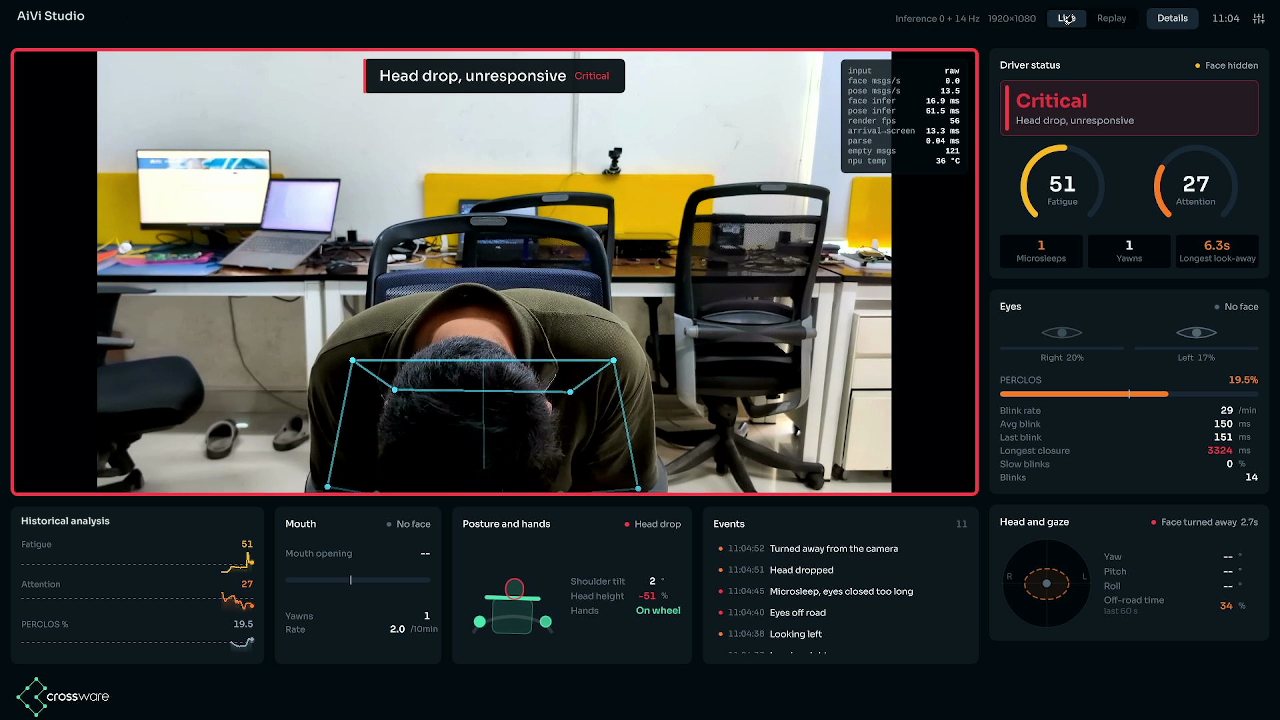
Task: Click the 1920×1080 resolution label
Action: (1012, 19)
